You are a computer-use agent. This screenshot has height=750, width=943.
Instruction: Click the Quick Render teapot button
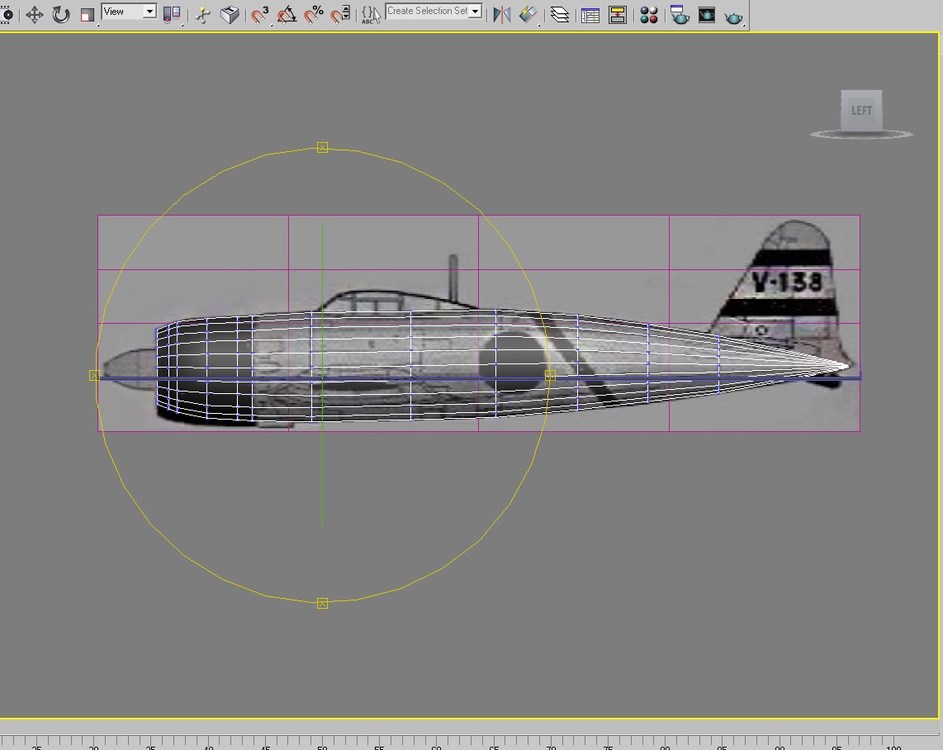[734, 16]
